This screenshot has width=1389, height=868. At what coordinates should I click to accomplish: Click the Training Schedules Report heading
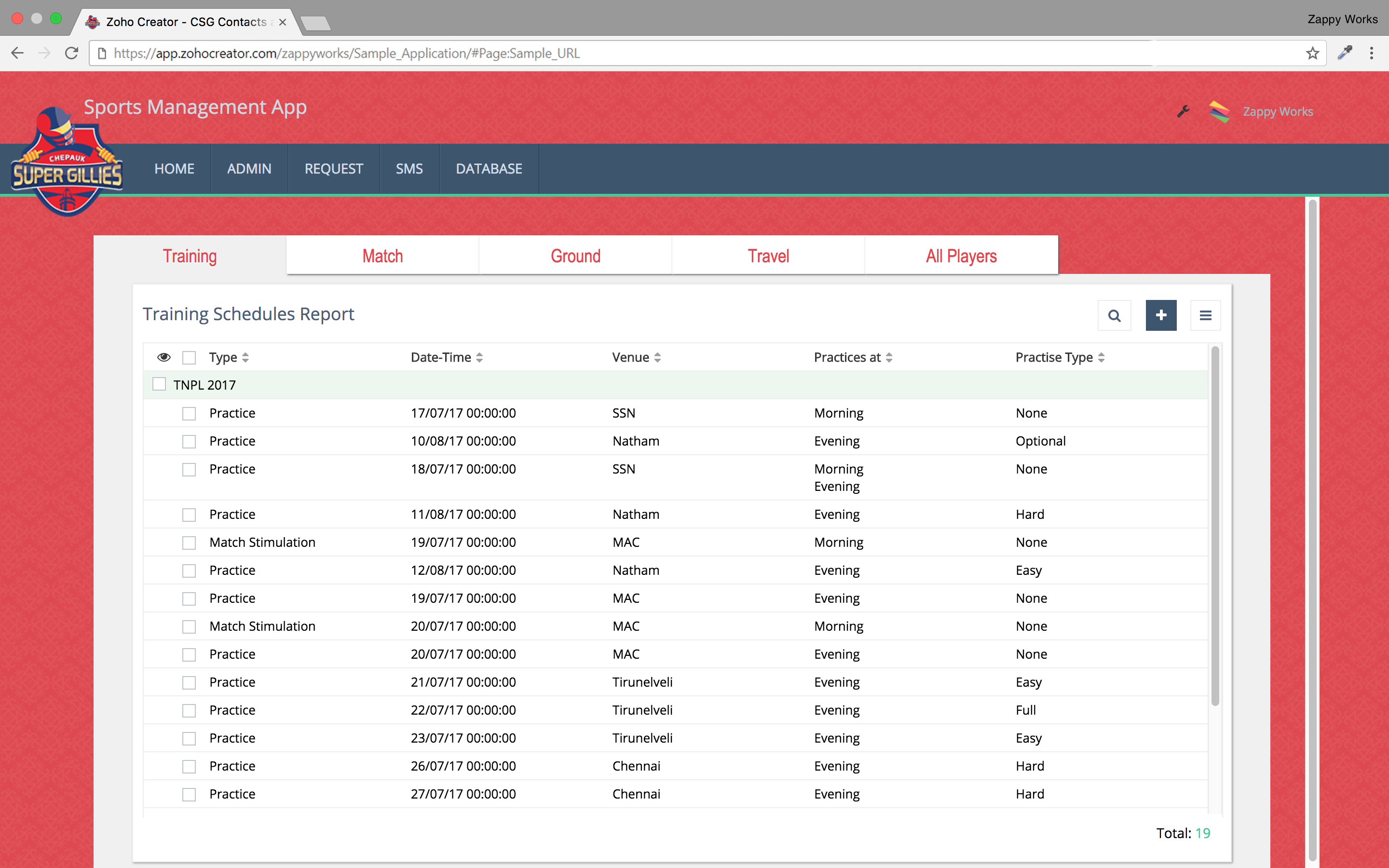point(248,314)
